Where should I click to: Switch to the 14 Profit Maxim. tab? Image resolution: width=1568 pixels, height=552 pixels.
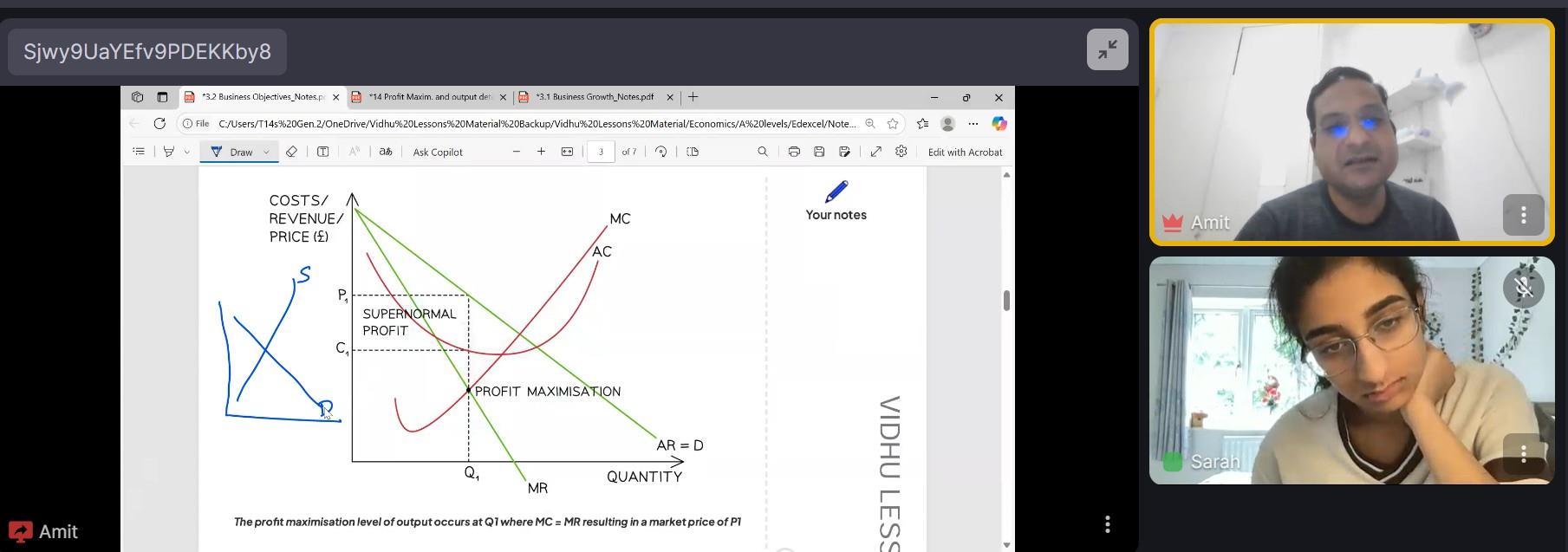click(x=429, y=97)
